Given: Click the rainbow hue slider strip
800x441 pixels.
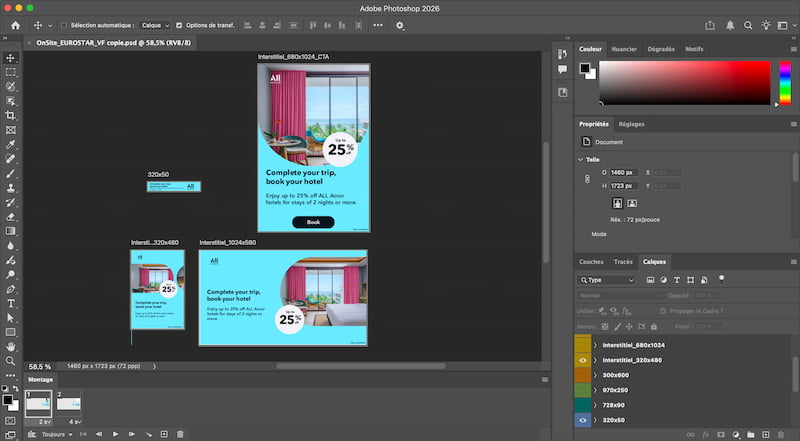Looking at the screenshot, I should 785,83.
